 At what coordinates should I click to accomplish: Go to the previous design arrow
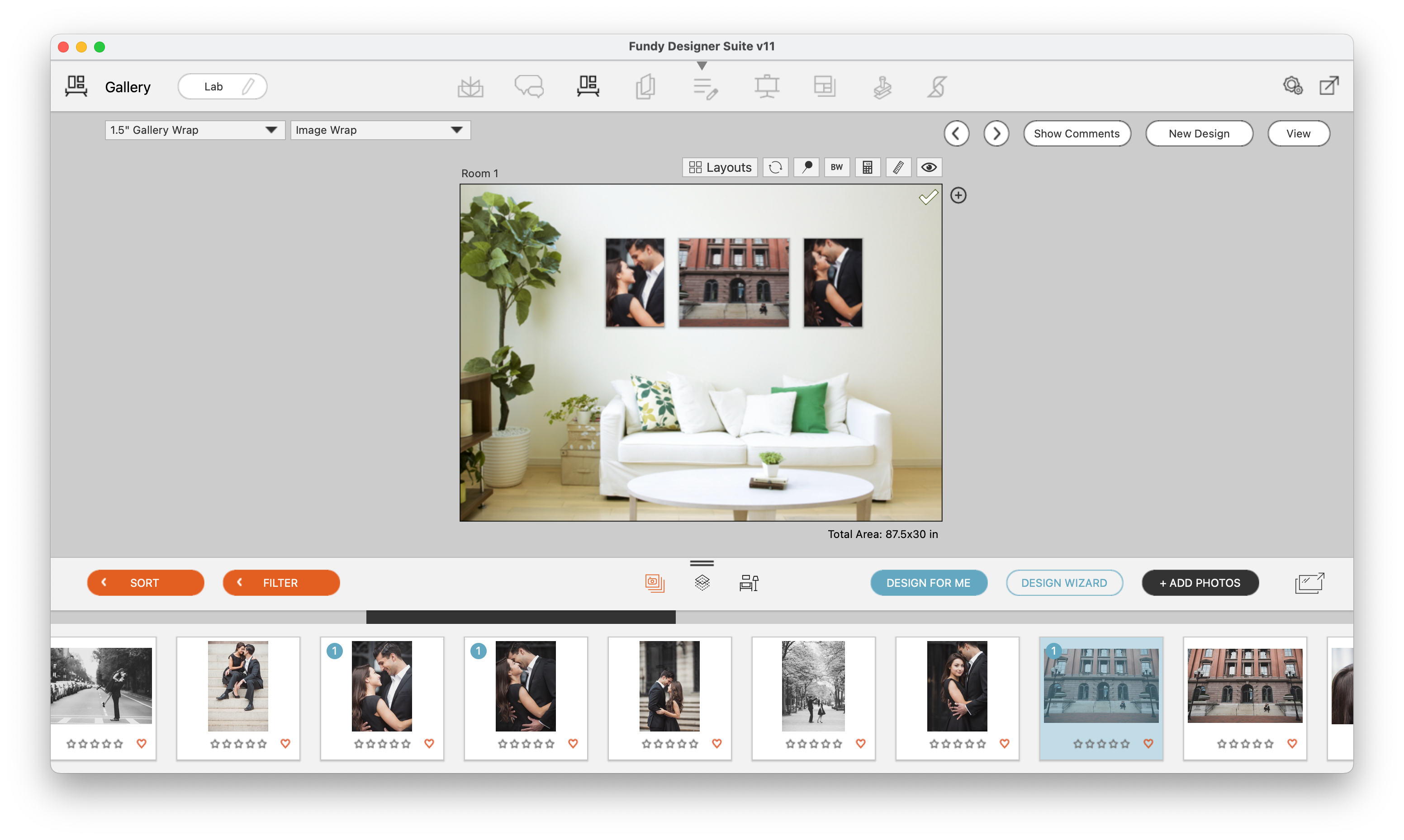pyautogui.click(x=956, y=133)
